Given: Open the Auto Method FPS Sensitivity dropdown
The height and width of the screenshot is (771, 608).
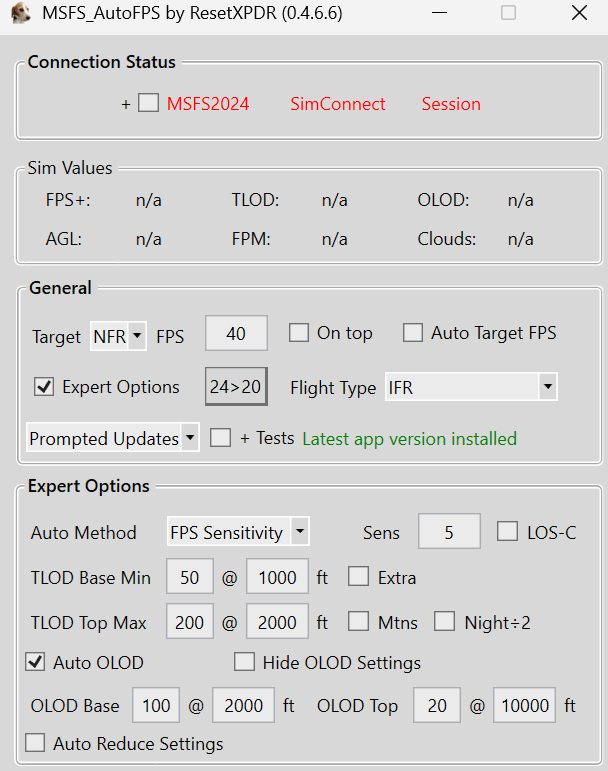Looking at the screenshot, I should (x=238, y=532).
